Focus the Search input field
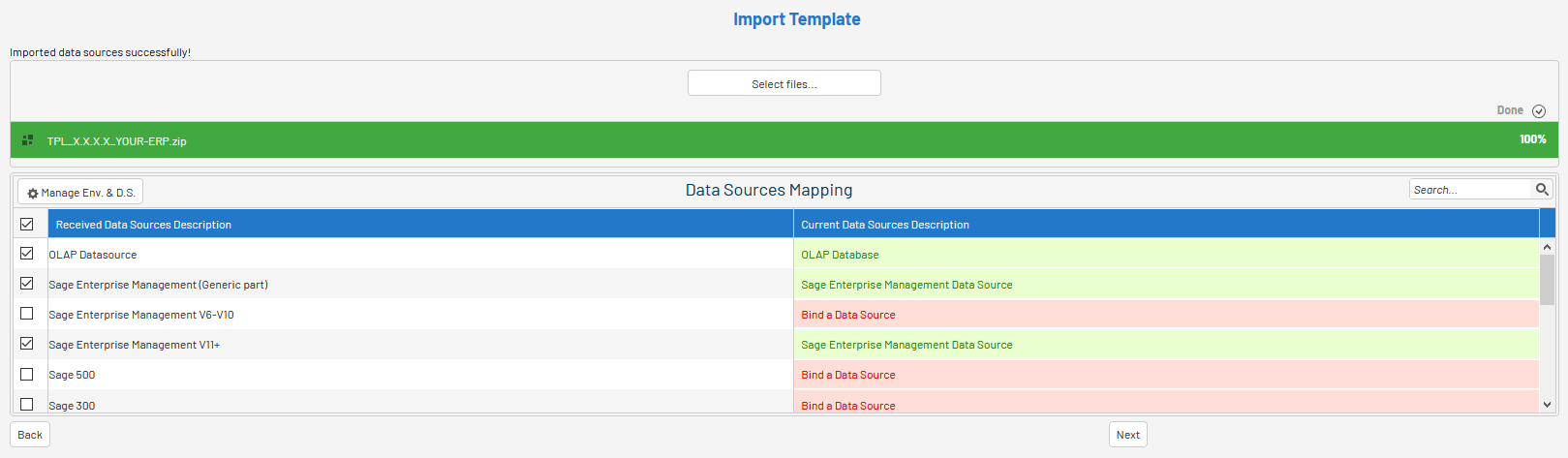Screen dimensions: 1568x458 (1468, 190)
